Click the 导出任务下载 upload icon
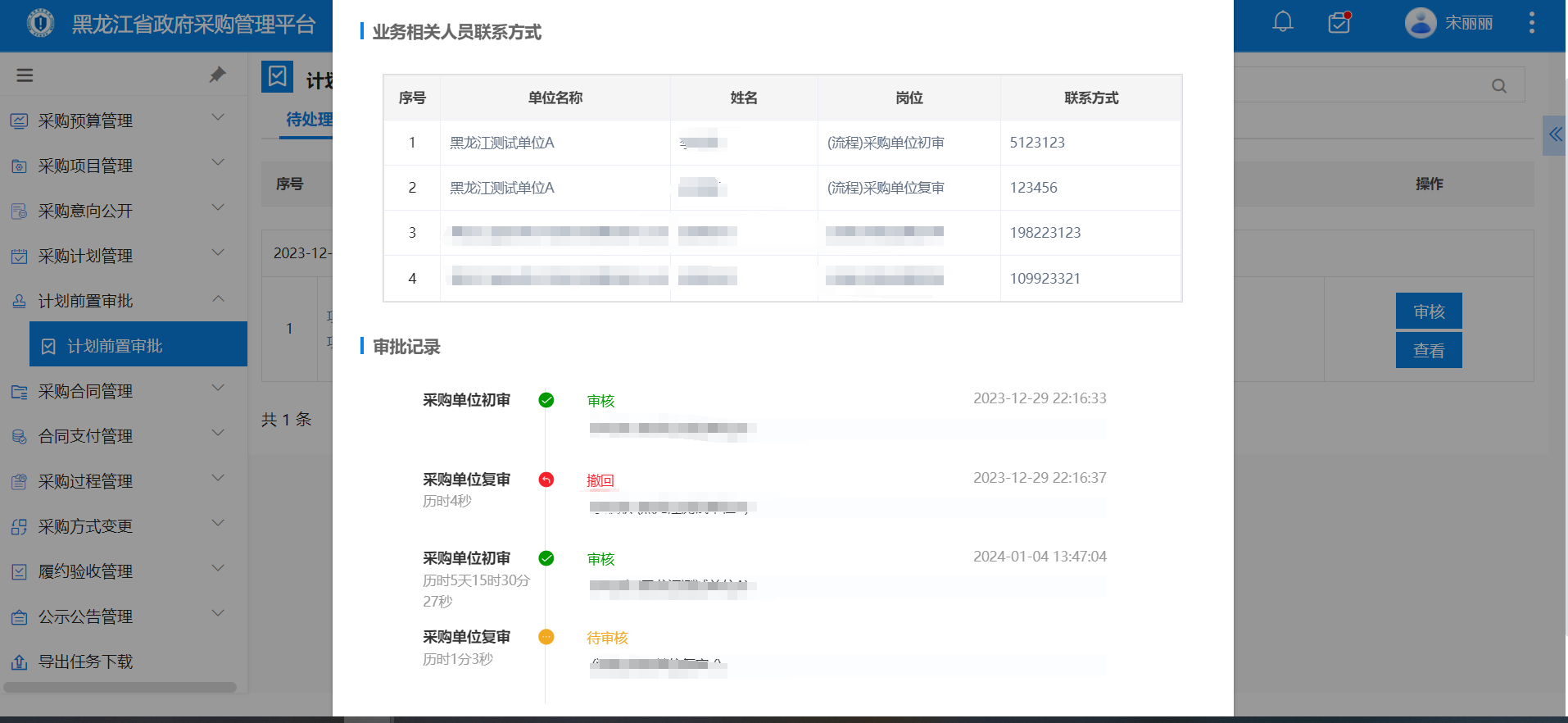This screenshot has width=1568, height=723. click(19, 662)
